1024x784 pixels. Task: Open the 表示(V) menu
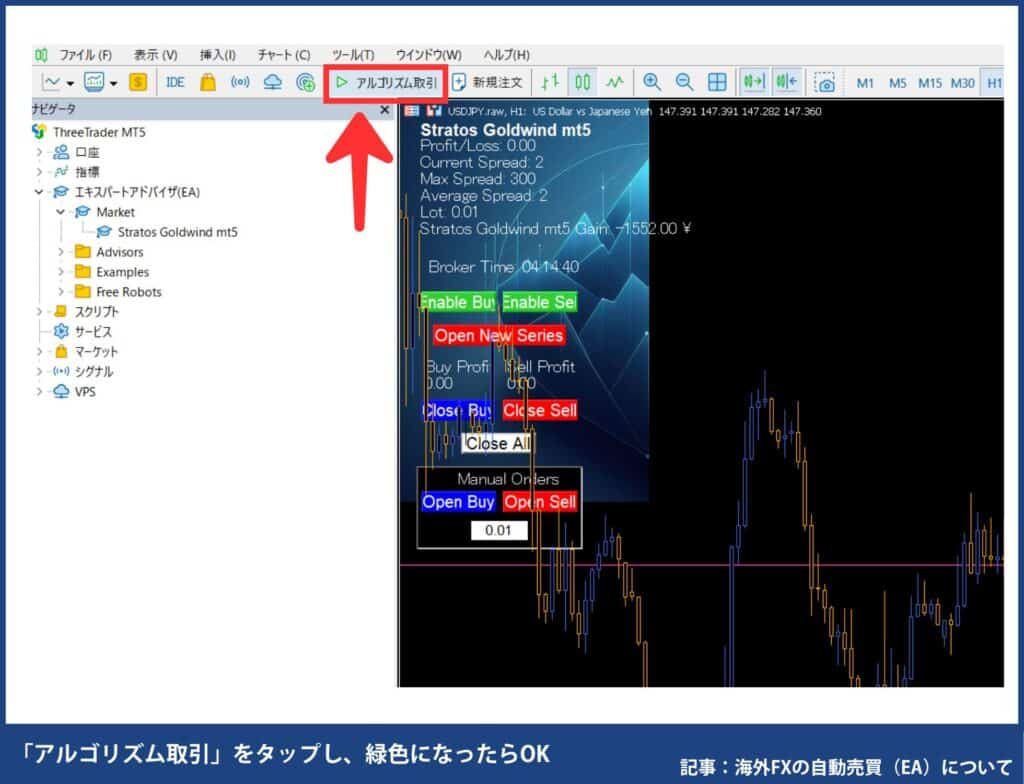pyautogui.click(x=155, y=55)
